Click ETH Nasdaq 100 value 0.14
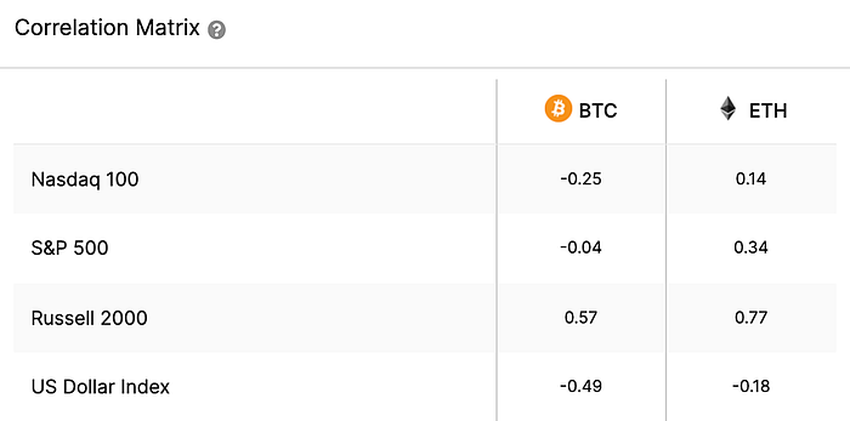The height and width of the screenshot is (421, 850). (751, 179)
